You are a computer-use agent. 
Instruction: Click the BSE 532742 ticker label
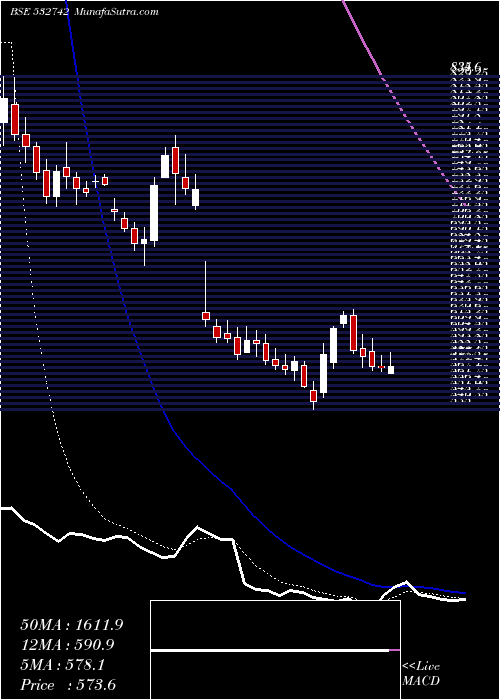pyautogui.click(x=39, y=12)
